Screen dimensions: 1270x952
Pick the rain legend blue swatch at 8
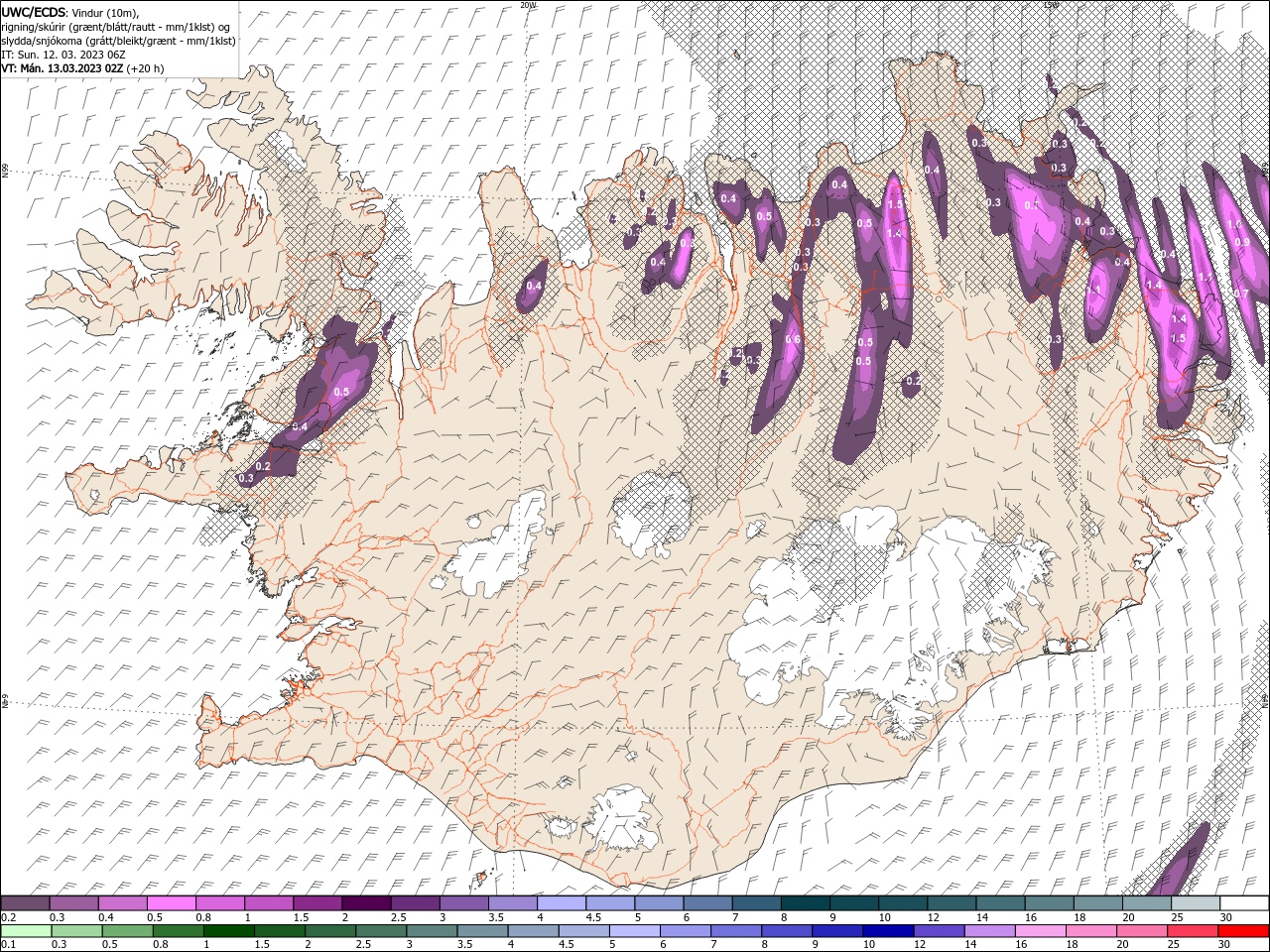click(787, 931)
